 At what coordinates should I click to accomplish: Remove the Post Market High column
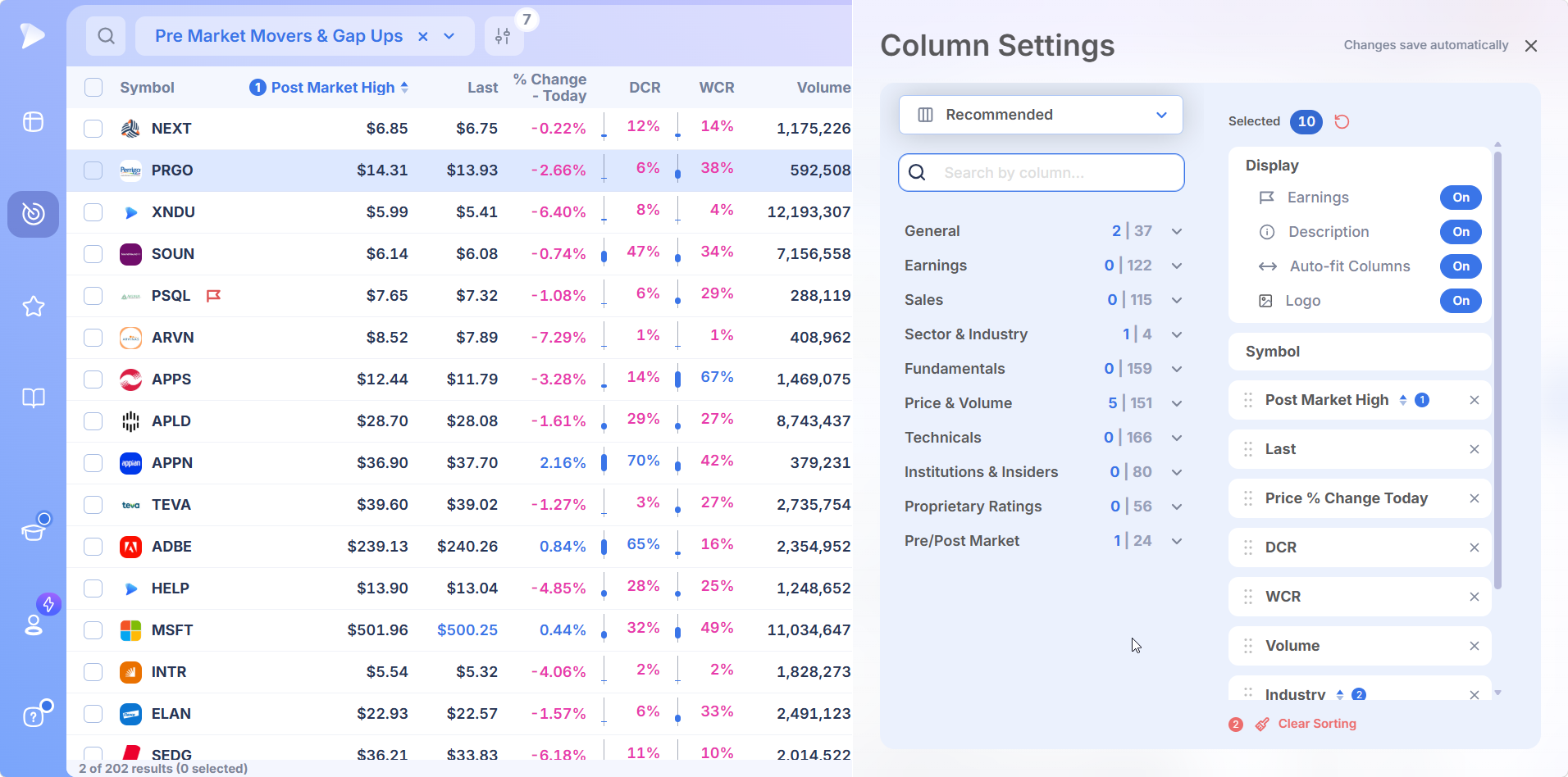pos(1475,400)
